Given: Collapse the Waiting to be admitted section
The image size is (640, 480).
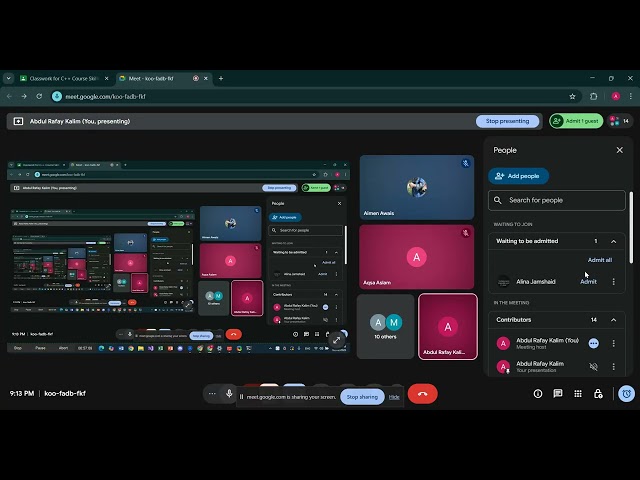Looking at the screenshot, I should click(x=614, y=241).
